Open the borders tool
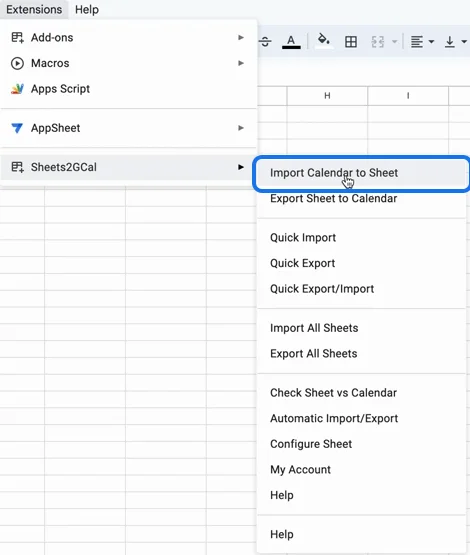 (351, 42)
